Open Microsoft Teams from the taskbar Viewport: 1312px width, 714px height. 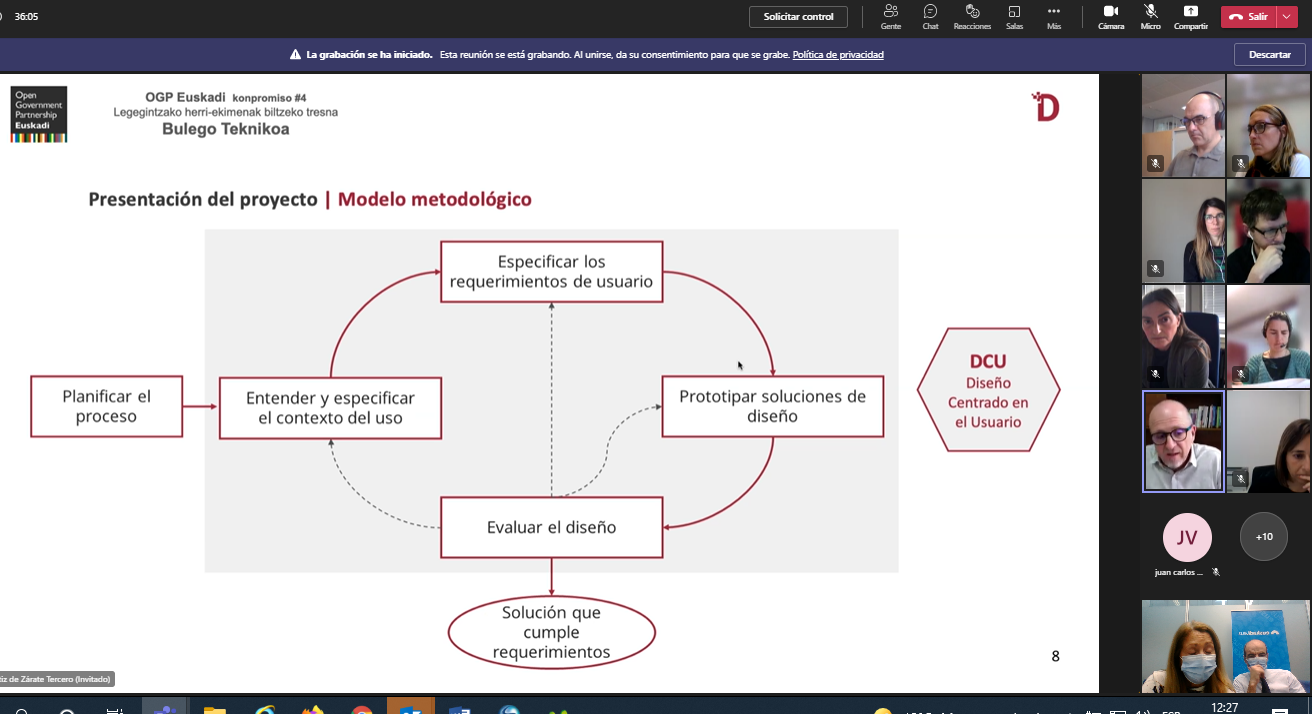(162, 708)
